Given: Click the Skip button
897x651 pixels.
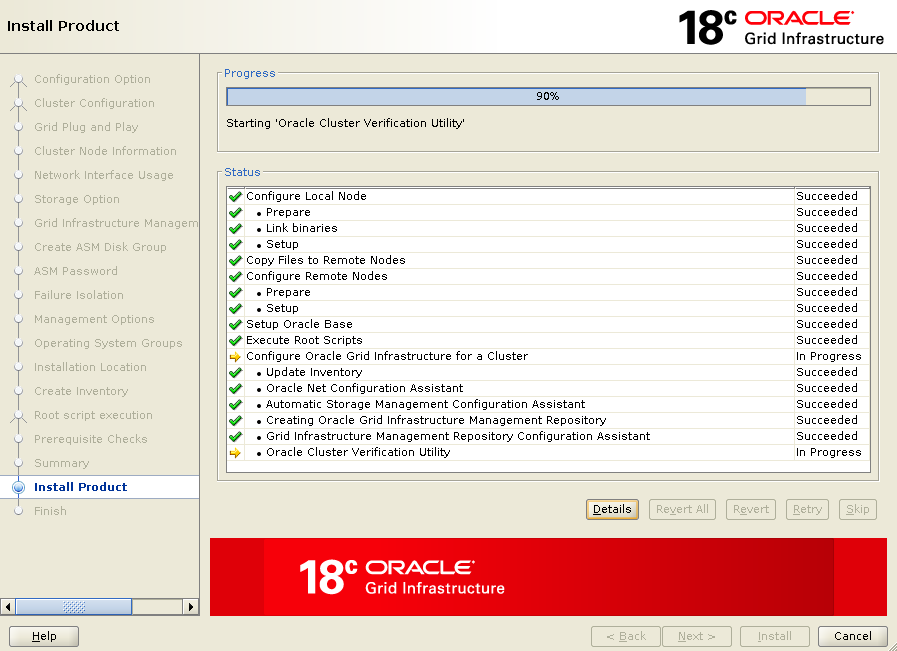Looking at the screenshot, I should point(858,509).
